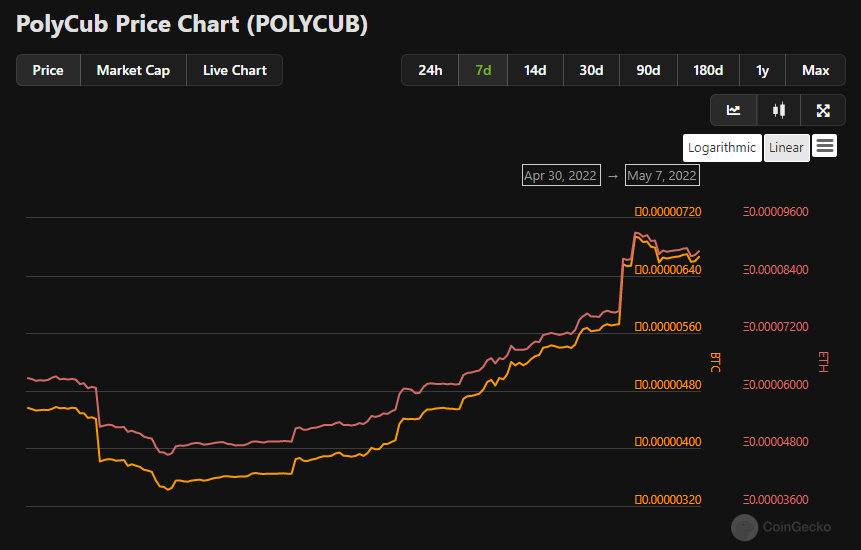Click BTC axis label 0.00000480
The height and width of the screenshot is (550, 861).
click(x=668, y=385)
